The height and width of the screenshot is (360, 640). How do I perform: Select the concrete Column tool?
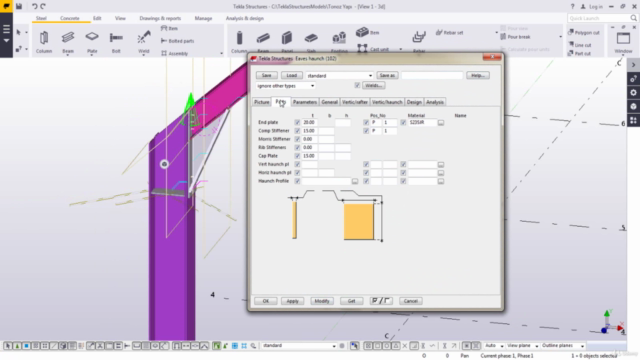(x=239, y=42)
